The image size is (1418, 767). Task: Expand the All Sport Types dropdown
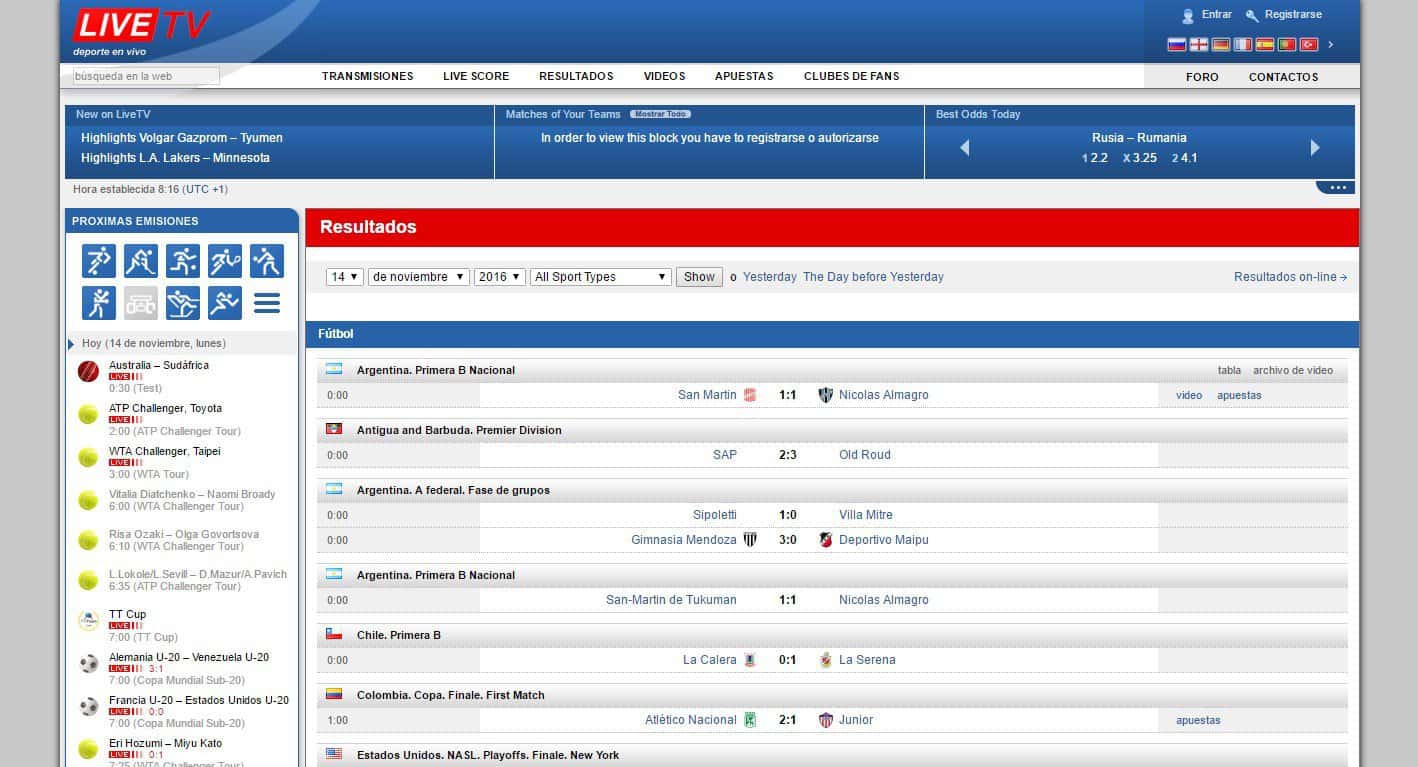pyautogui.click(x=600, y=277)
